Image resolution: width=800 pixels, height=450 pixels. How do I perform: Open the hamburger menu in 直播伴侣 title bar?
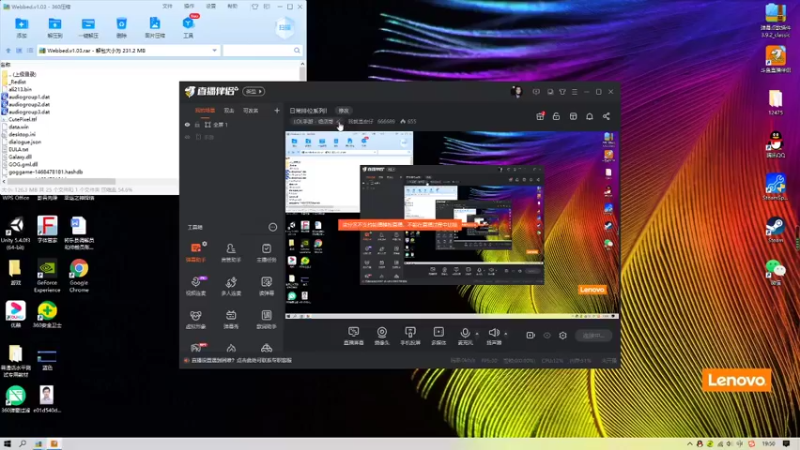pyautogui.click(x=574, y=92)
